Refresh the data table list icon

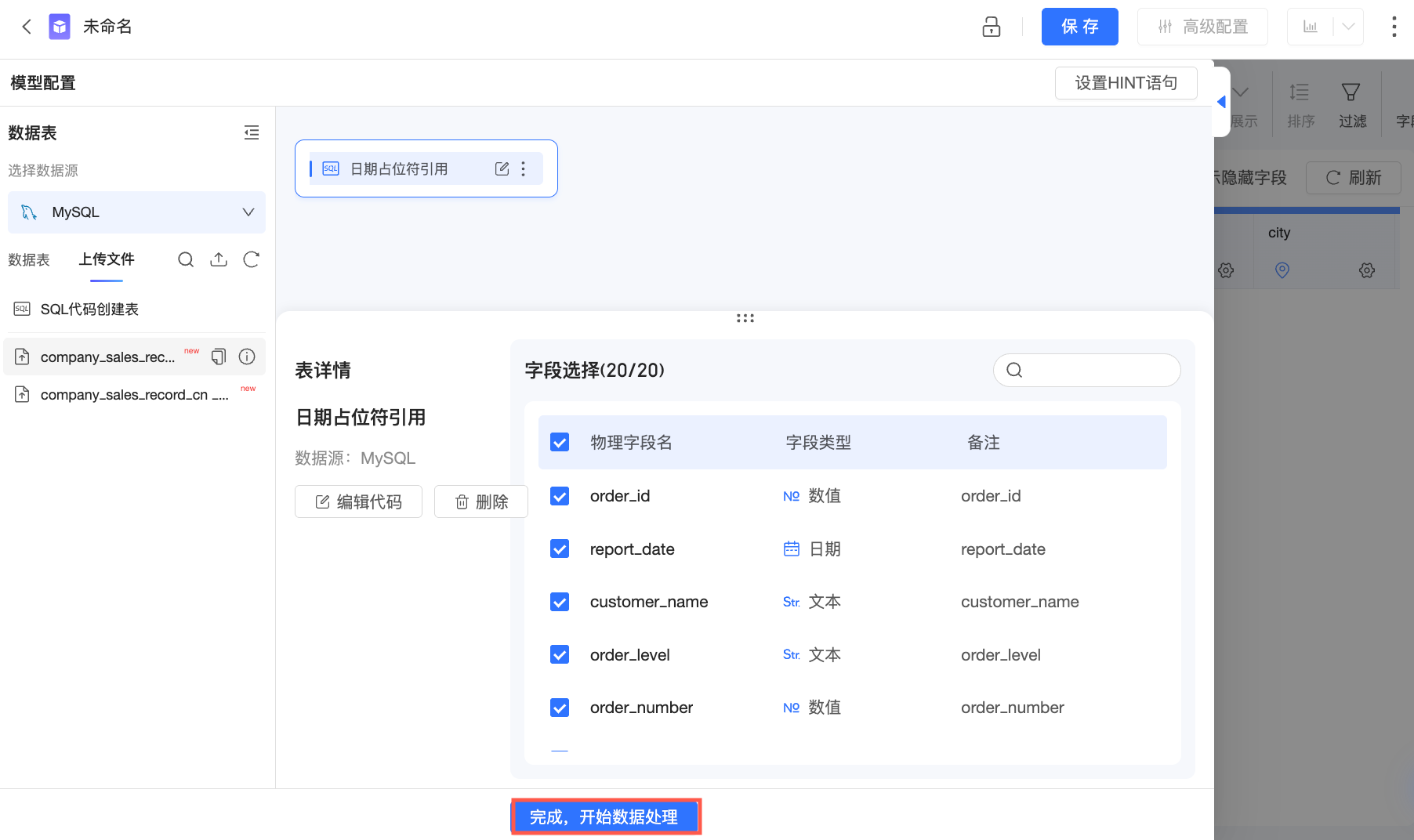tap(251, 259)
